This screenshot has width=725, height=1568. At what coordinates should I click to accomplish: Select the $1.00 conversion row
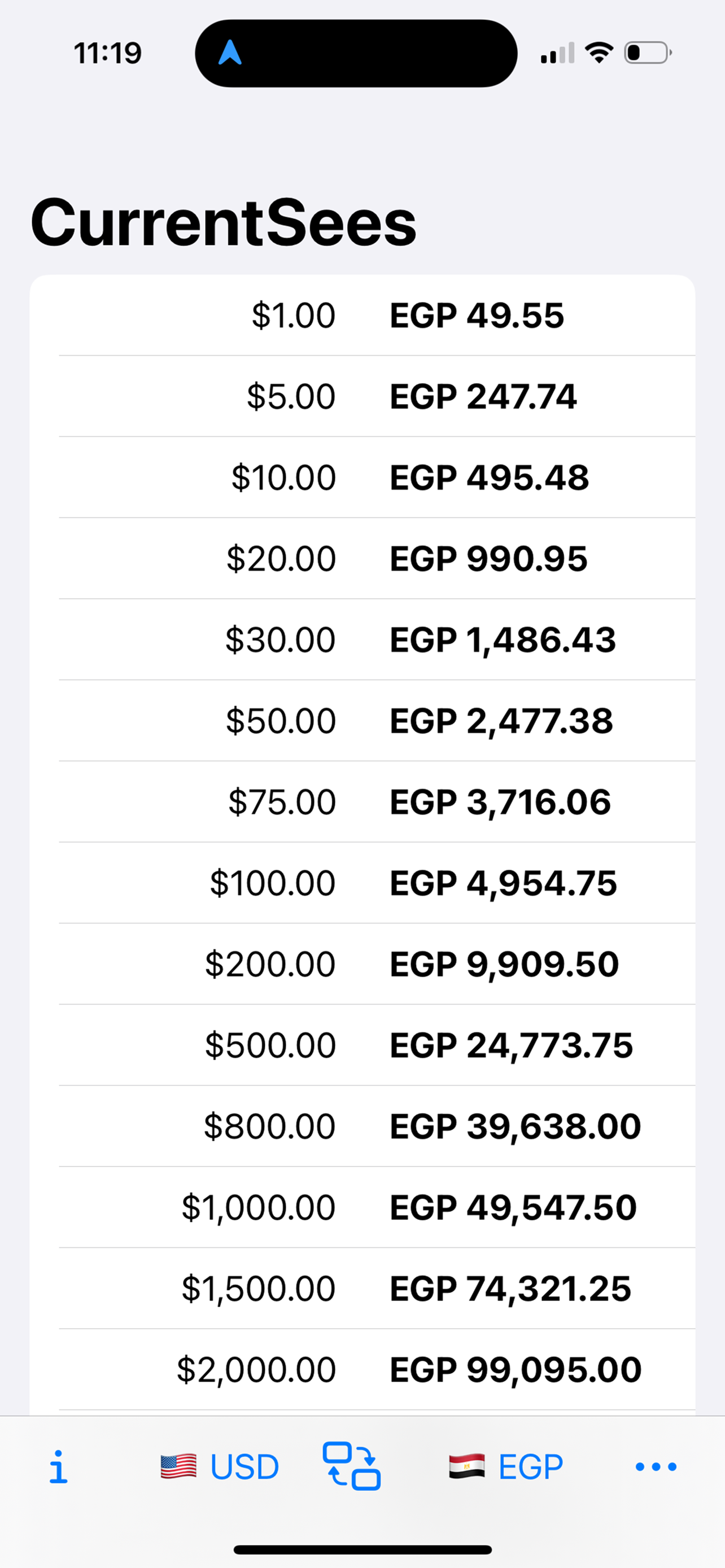click(x=363, y=316)
